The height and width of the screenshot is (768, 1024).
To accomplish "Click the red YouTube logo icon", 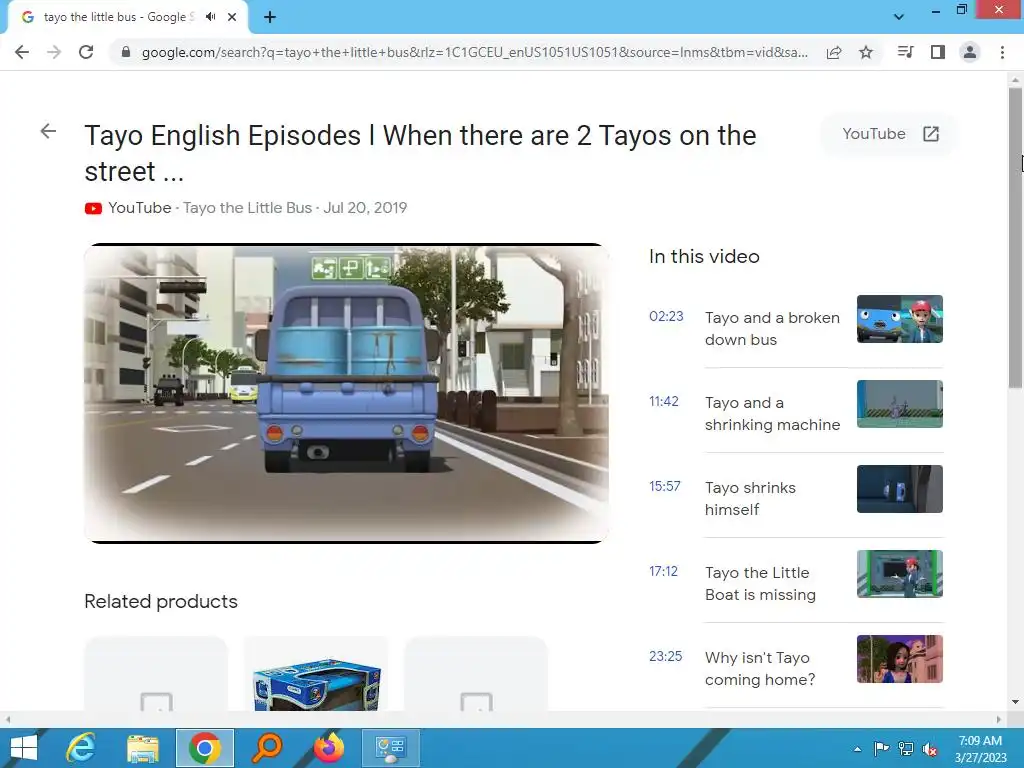I will (93, 208).
